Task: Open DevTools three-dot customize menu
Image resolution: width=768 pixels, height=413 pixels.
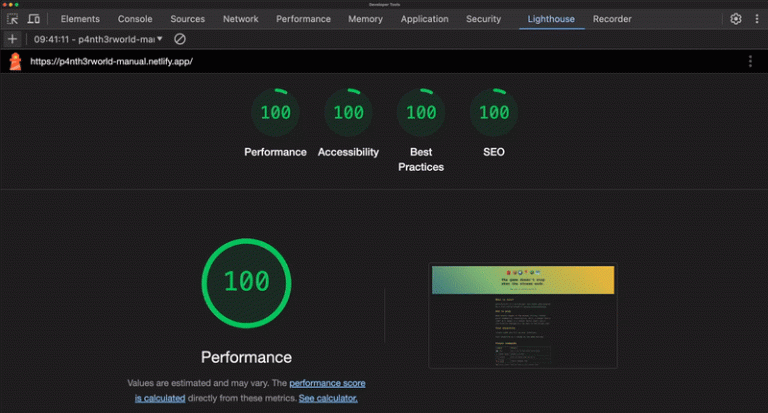Action: pos(755,19)
